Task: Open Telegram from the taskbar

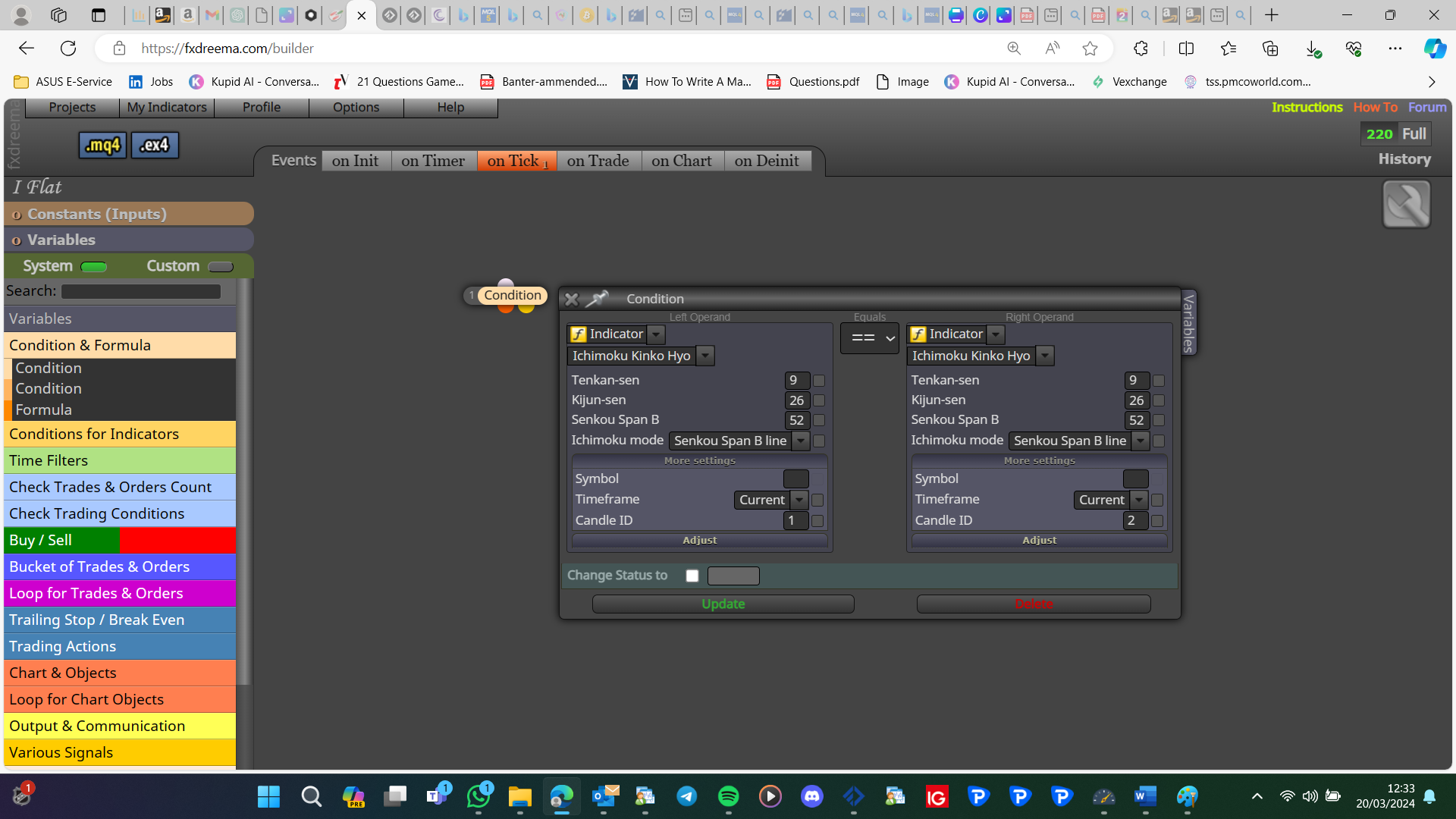Action: [x=687, y=796]
